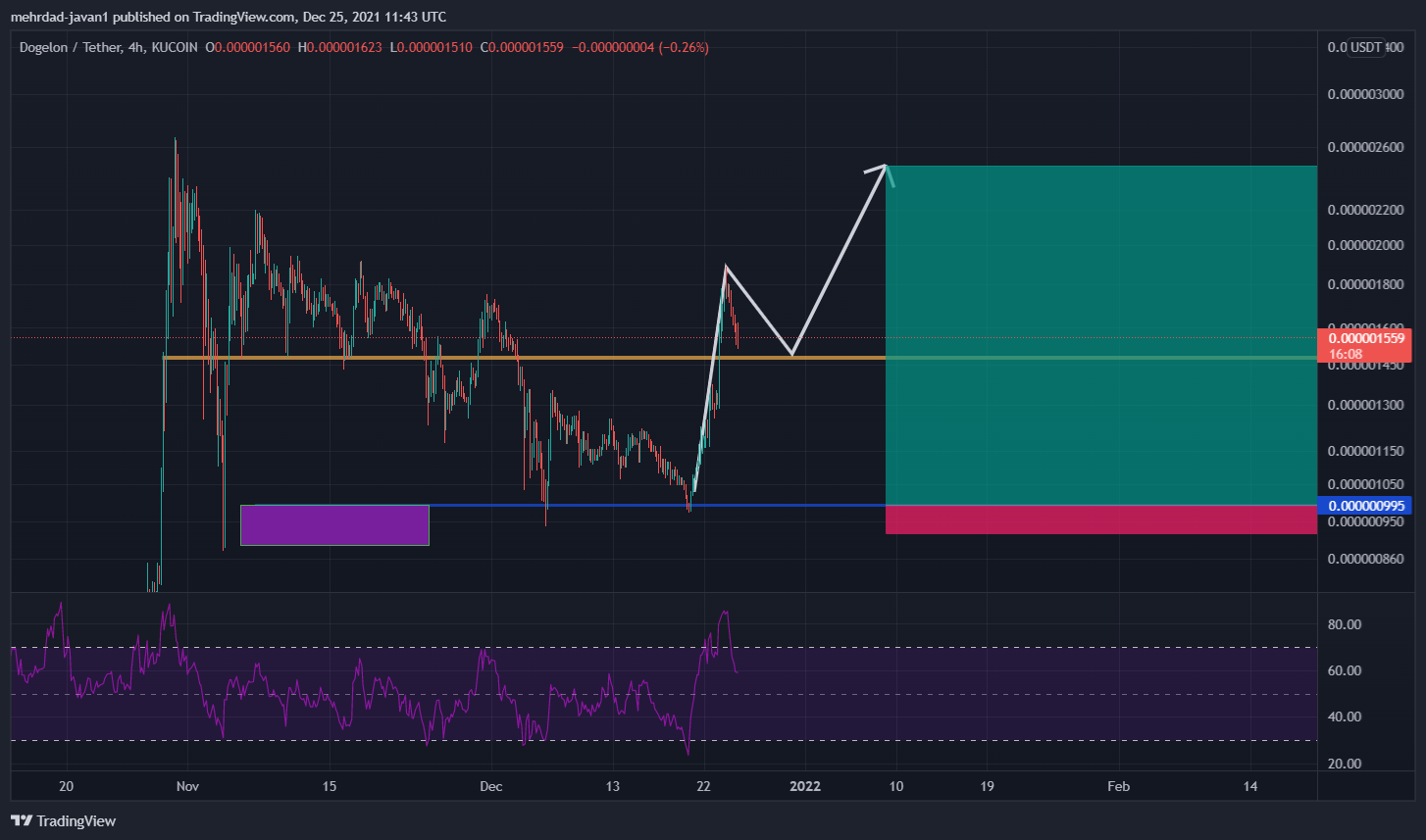Click the 20 date label on time axis
Screen dimensions: 1426x840
pos(67,786)
